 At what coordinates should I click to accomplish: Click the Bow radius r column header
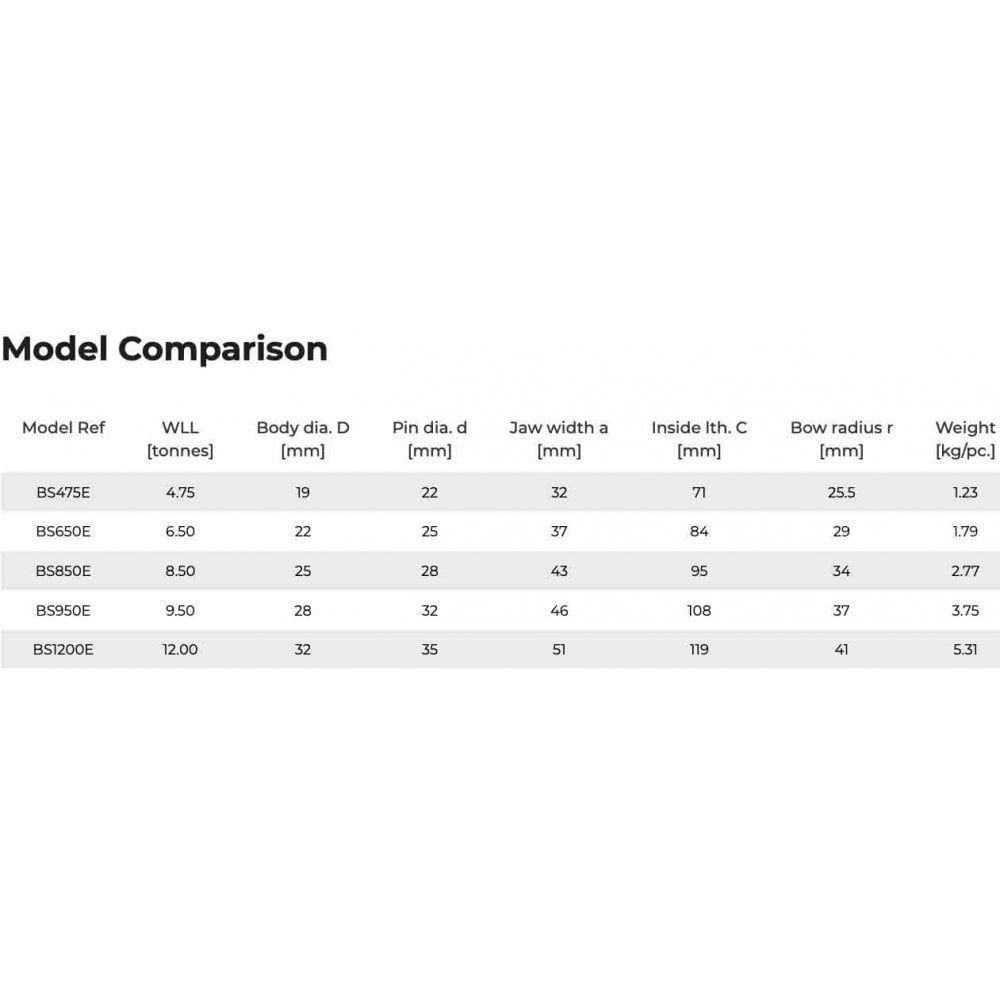click(841, 439)
